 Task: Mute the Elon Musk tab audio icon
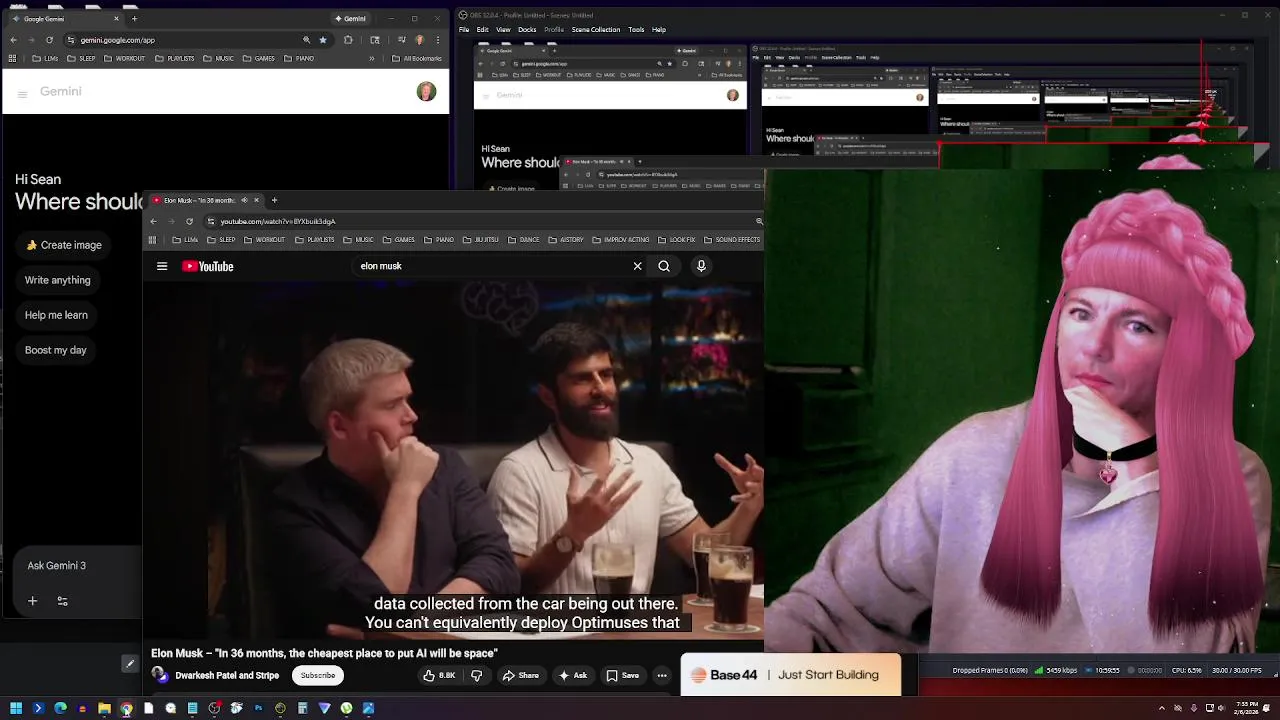[x=244, y=200]
